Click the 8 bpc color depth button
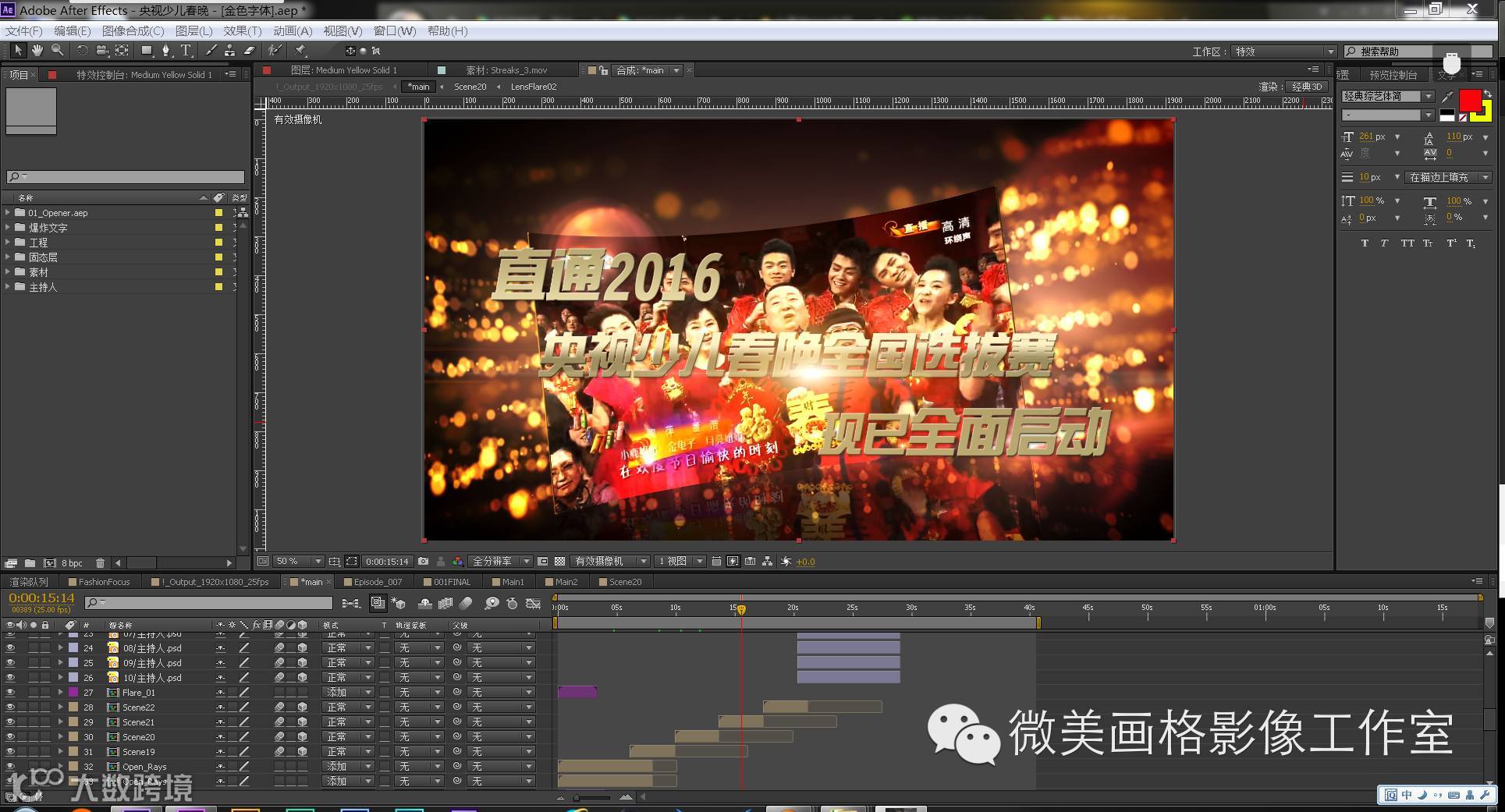 tap(72, 563)
